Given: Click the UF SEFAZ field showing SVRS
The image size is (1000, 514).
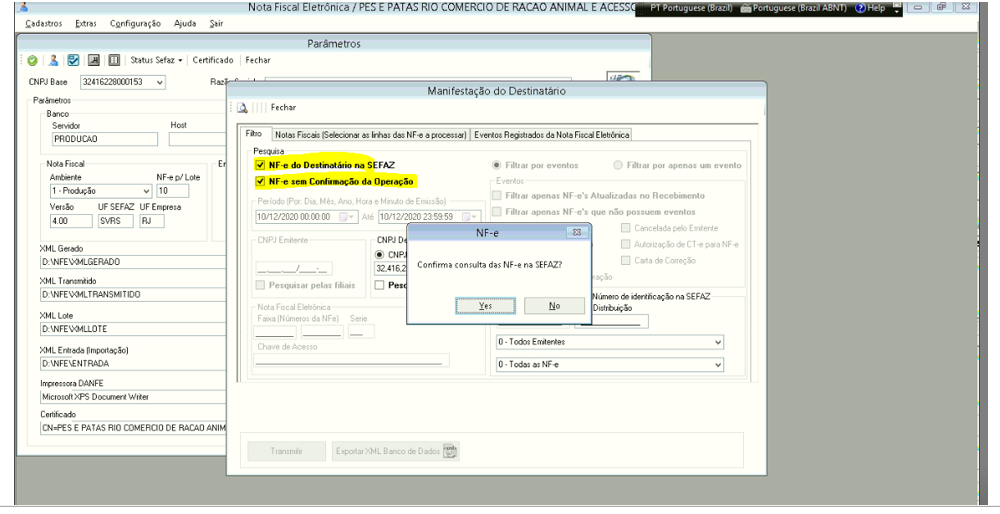Looking at the screenshot, I should point(115,221).
